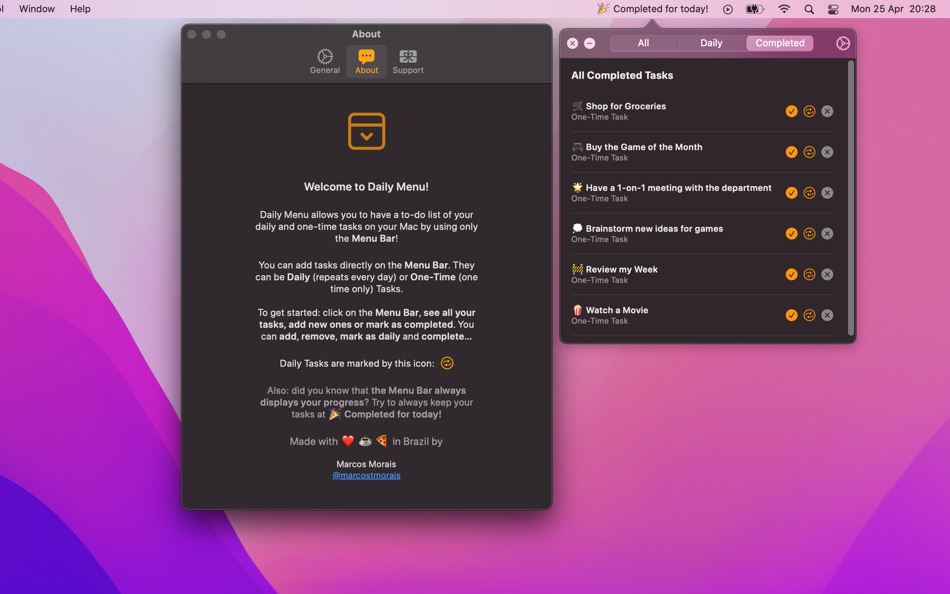Viewport: 950px width, 594px height.
Task: Click the minus button in task popover
Action: click(590, 43)
